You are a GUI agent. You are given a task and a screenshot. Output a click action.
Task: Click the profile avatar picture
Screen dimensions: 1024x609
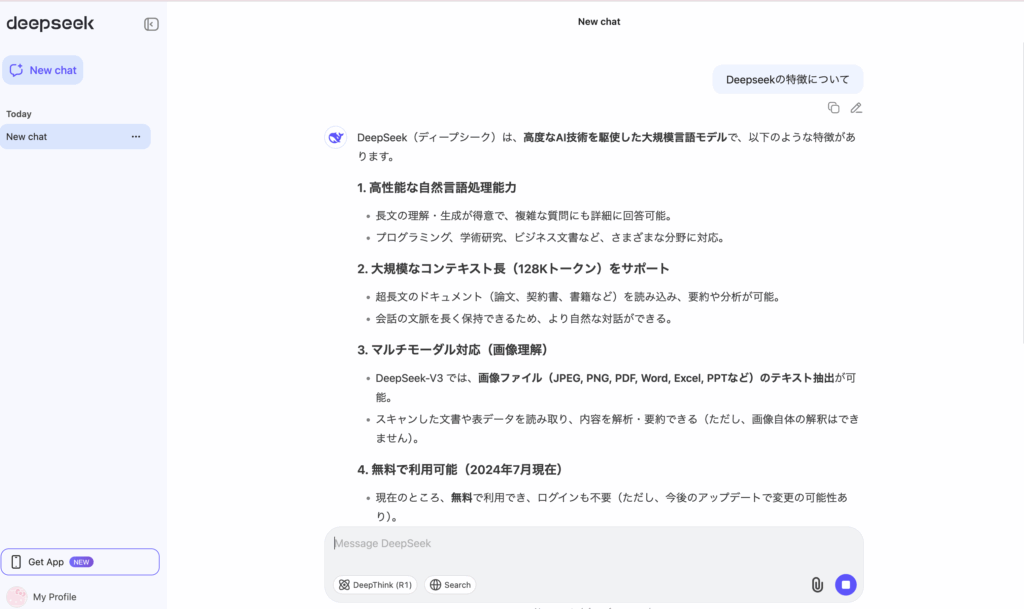(x=17, y=597)
